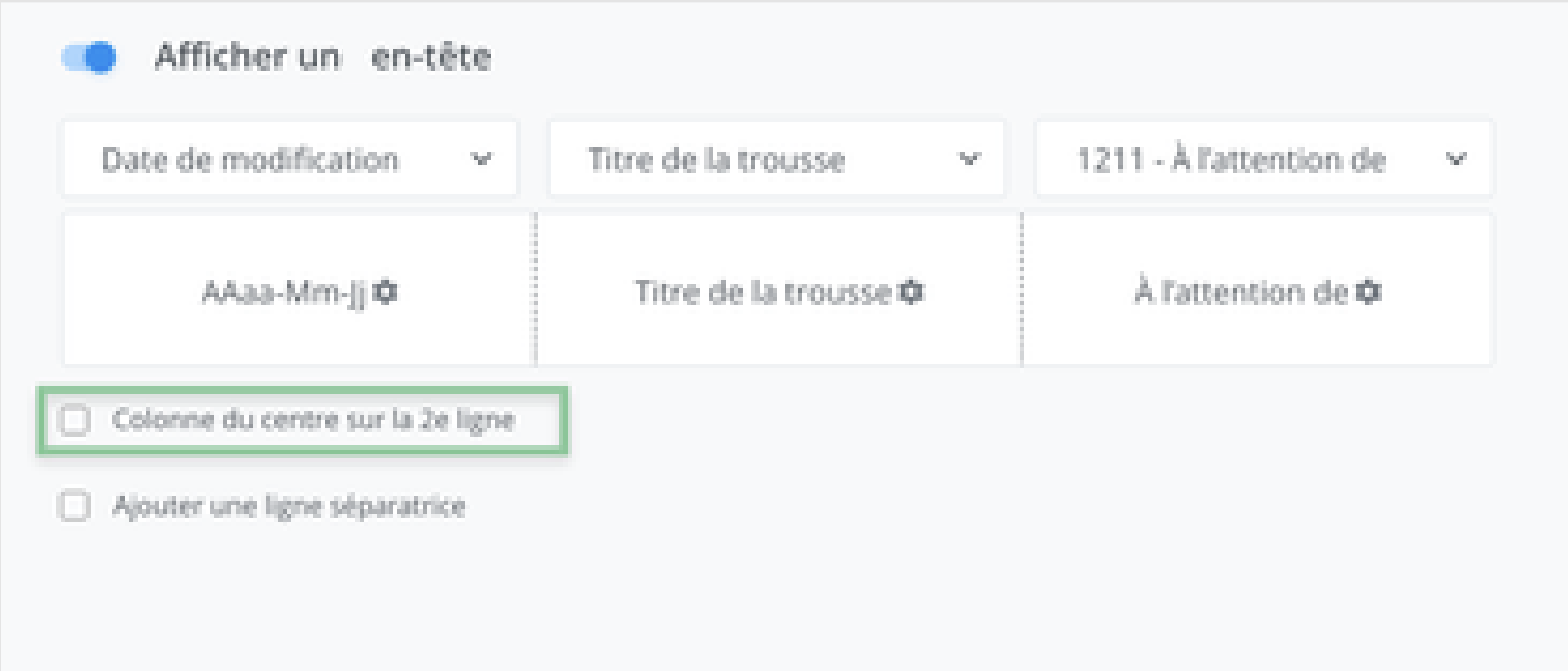Click the Colonne du centre sur la 2e ligne label
1568x671 pixels.
pyautogui.click(x=314, y=420)
